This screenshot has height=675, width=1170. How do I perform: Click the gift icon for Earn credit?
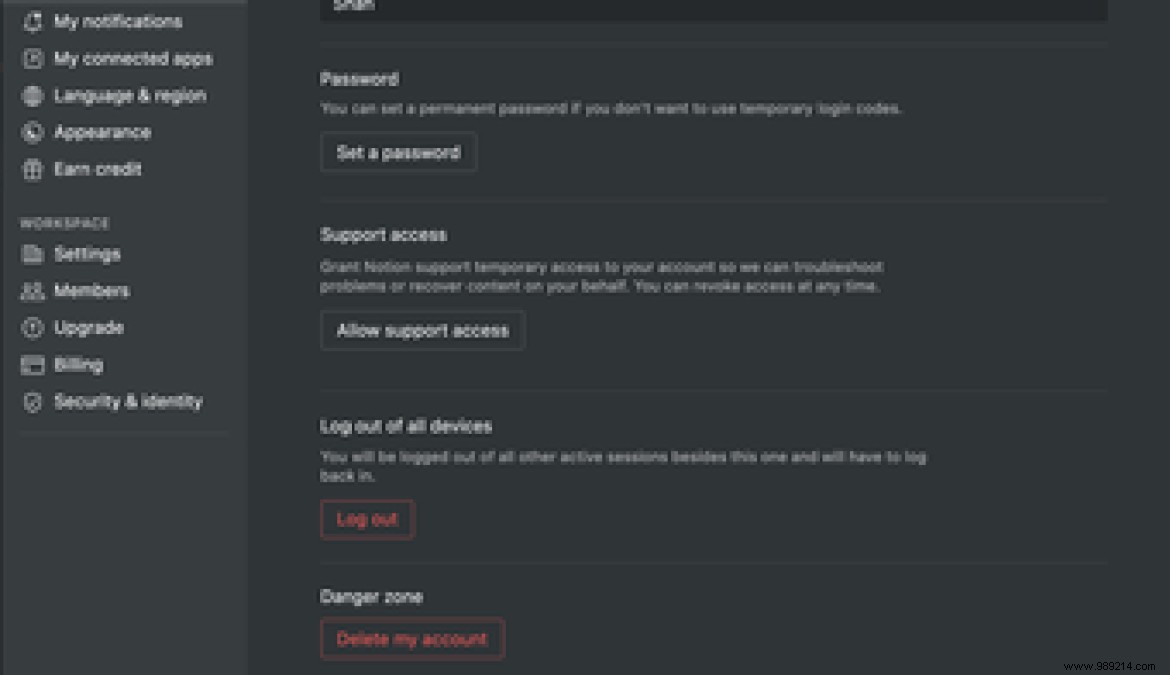pos(33,169)
